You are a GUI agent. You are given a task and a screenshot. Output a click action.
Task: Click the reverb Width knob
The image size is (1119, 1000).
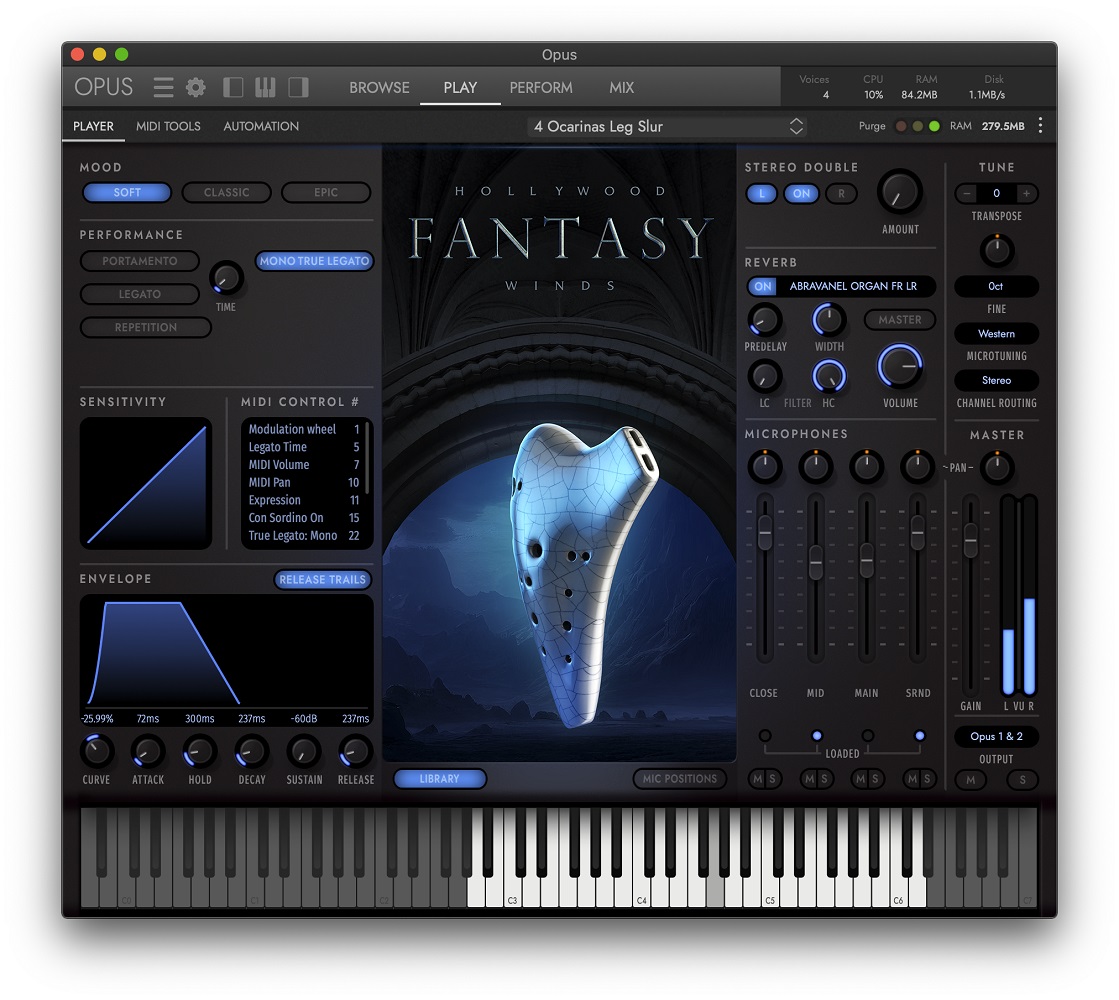click(829, 320)
